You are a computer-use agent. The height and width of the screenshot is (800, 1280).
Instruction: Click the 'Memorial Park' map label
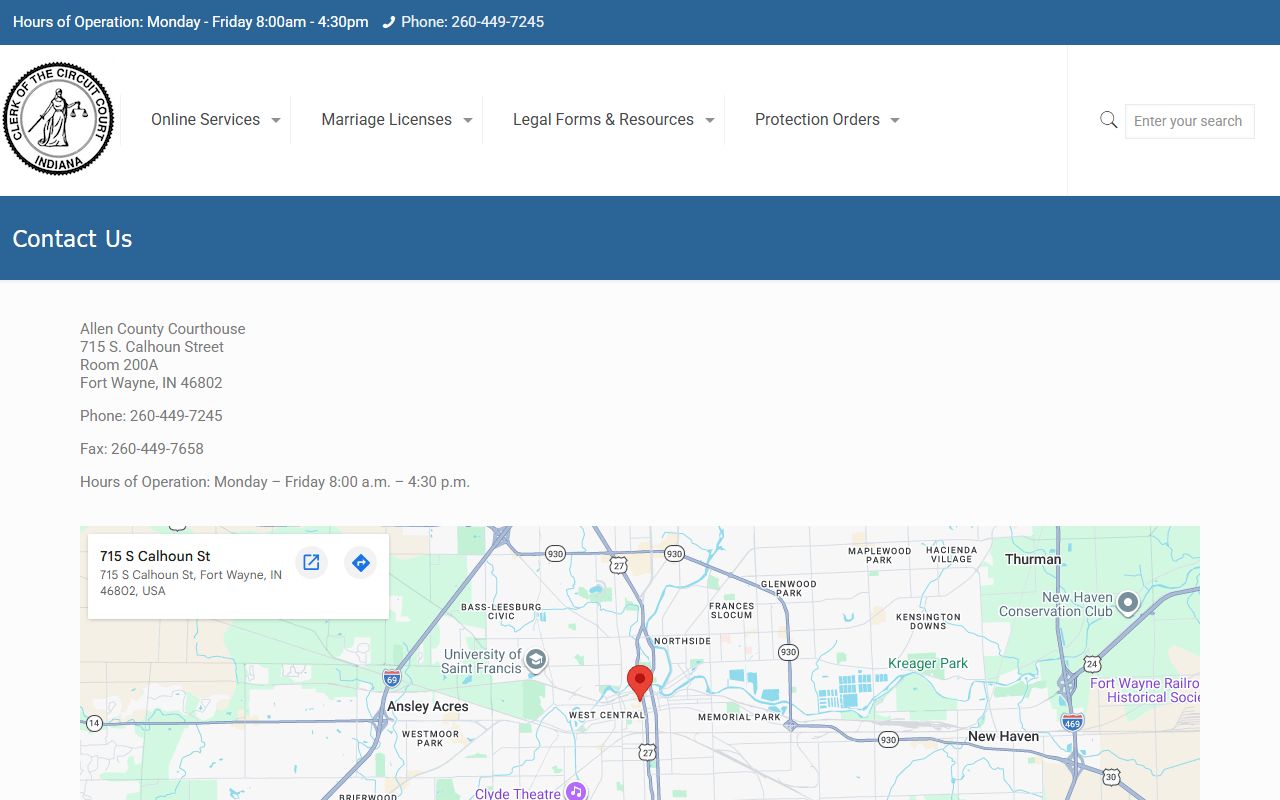(x=739, y=717)
